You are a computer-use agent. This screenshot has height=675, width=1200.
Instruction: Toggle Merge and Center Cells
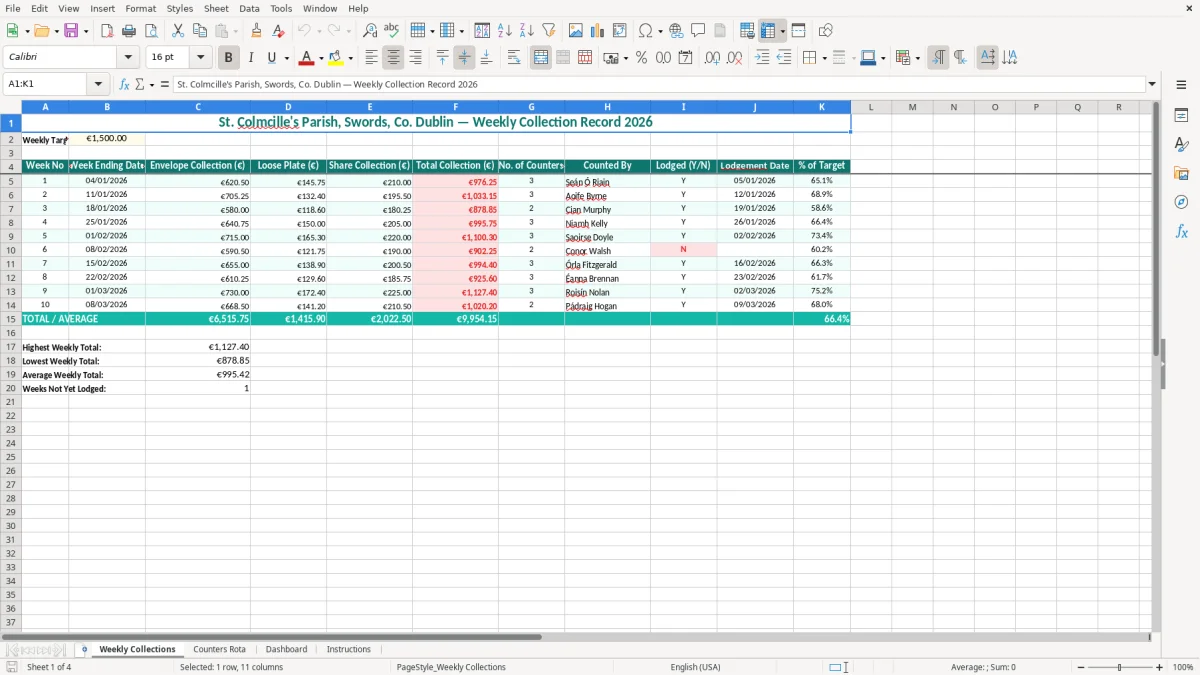coord(541,58)
